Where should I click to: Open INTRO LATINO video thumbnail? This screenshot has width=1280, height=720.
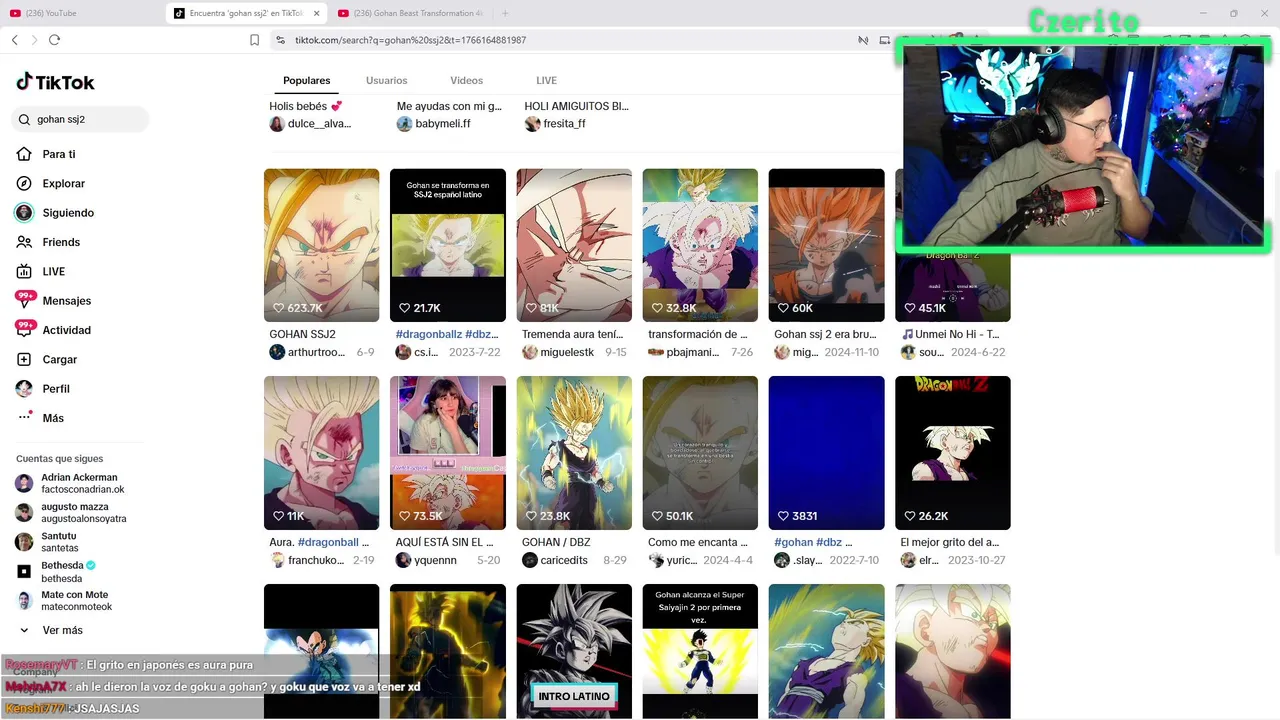pos(574,651)
